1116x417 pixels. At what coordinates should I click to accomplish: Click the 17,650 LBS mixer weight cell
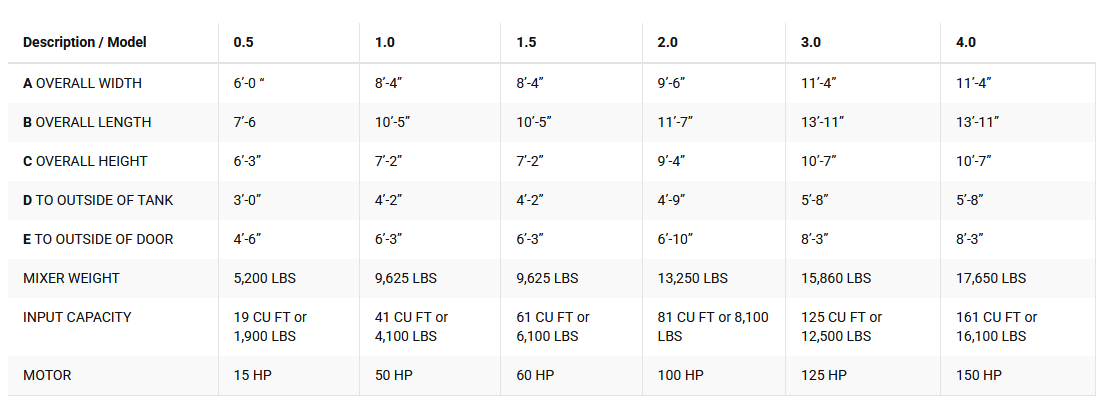click(x=991, y=278)
